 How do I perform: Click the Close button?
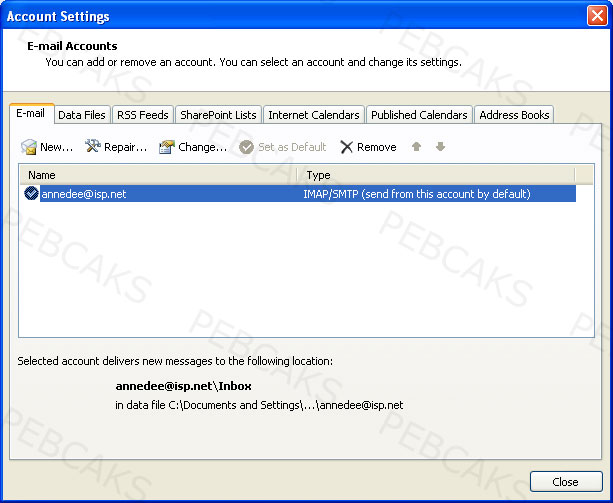pyautogui.click(x=566, y=482)
